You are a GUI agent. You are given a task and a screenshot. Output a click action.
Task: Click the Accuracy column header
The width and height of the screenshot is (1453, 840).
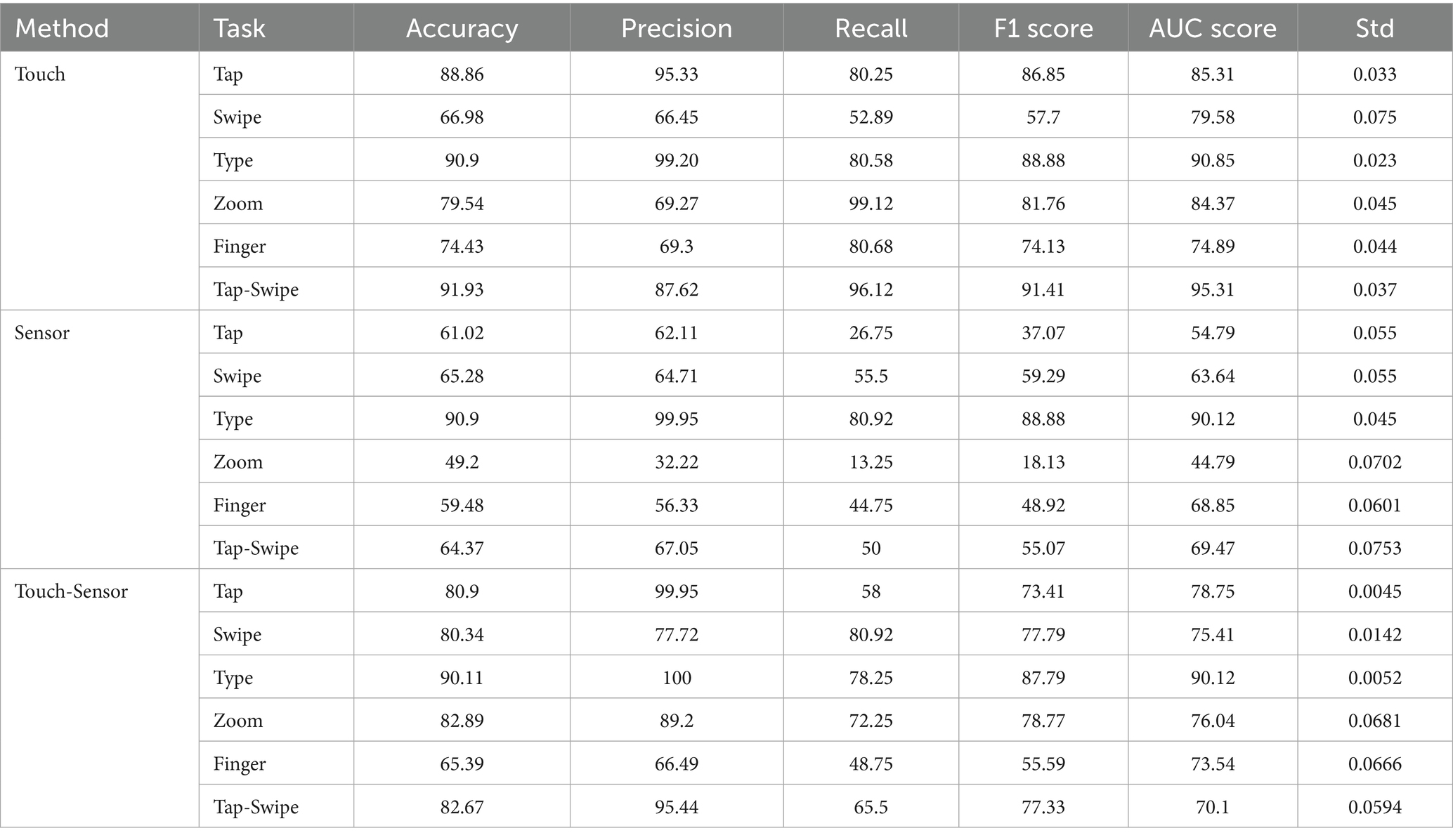[x=462, y=28]
